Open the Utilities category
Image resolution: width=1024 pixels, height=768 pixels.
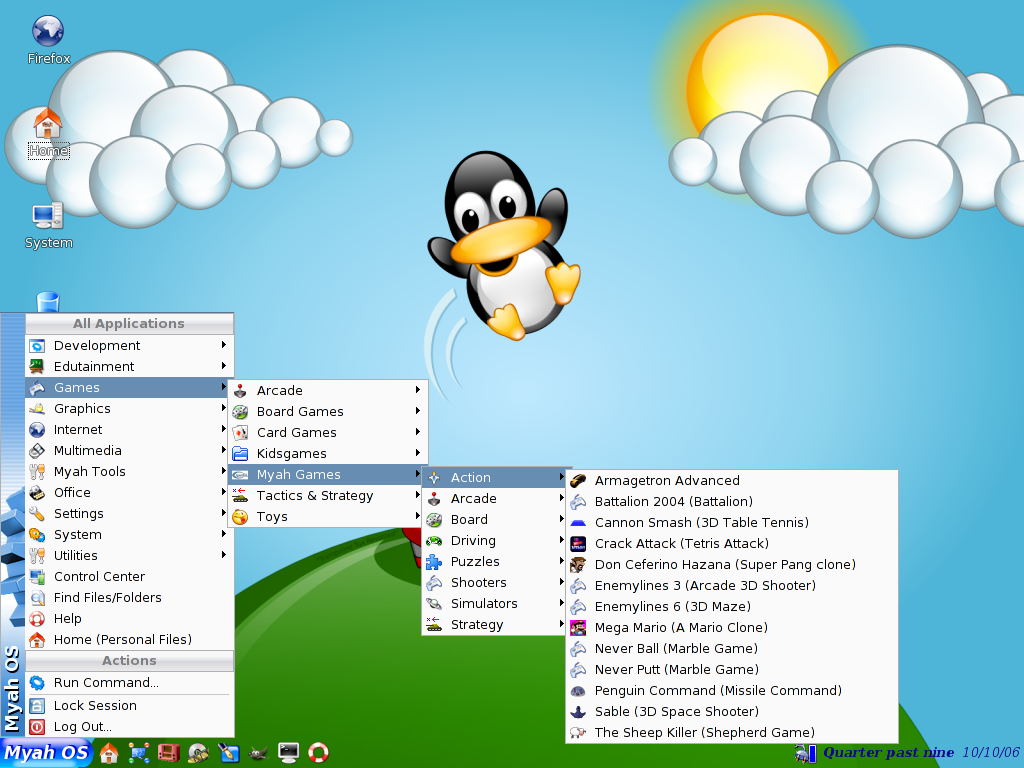point(129,555)
